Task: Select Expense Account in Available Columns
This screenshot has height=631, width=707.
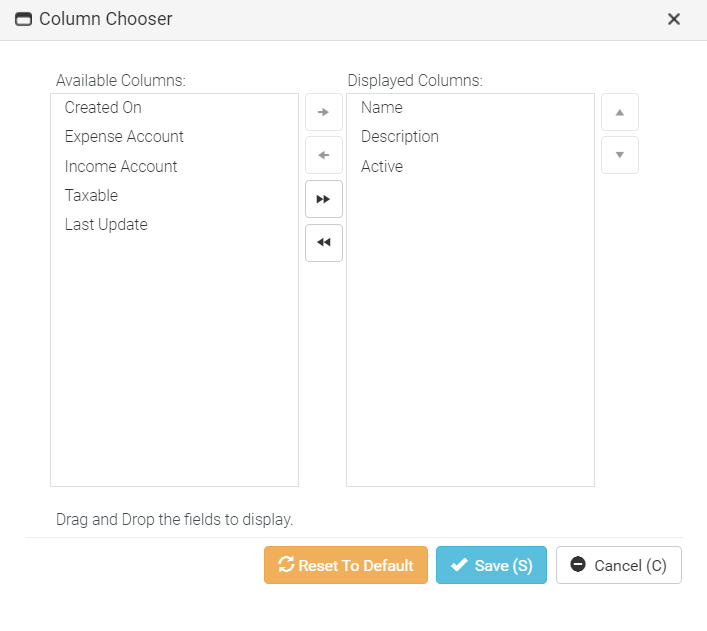Action: pos(124,136)
